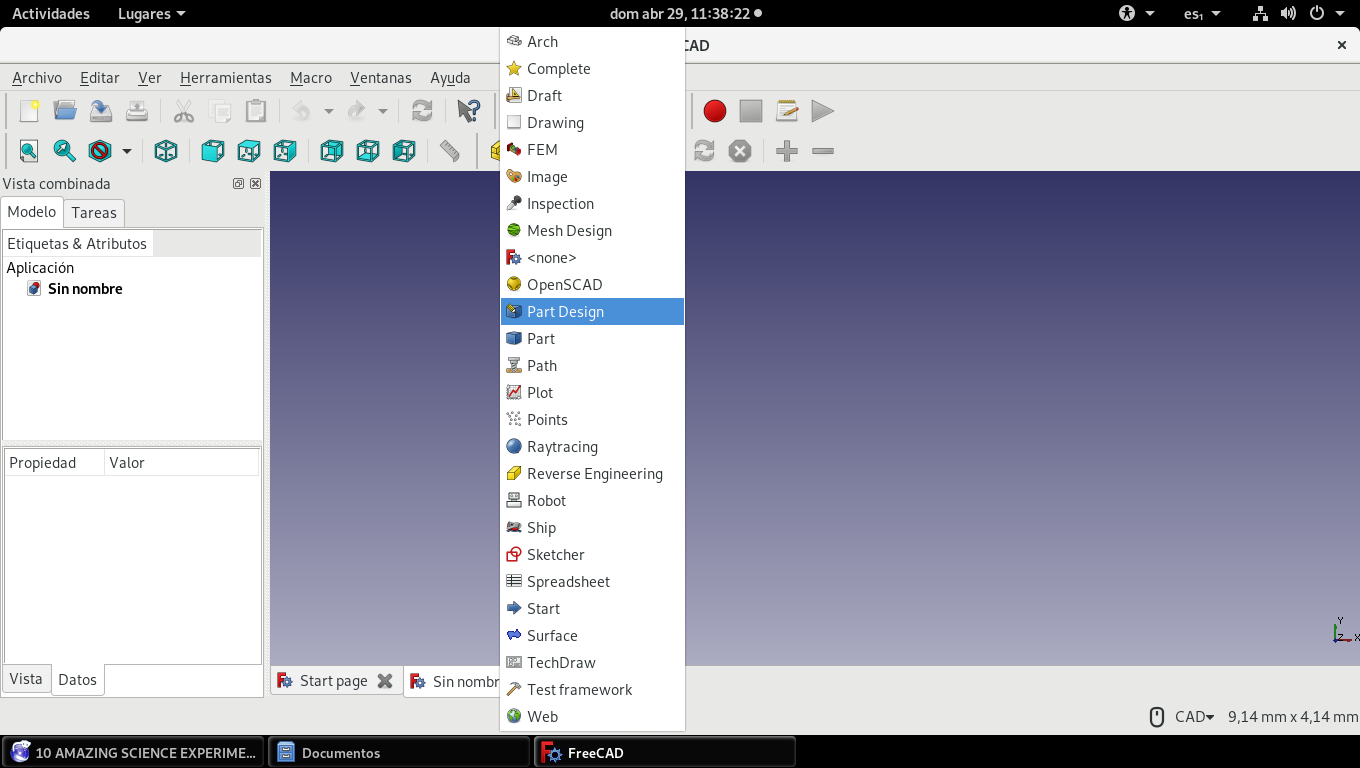This screenshot has height=768, width=1360.
Task: Set the axonometric view
Action: tap(166, 151)
